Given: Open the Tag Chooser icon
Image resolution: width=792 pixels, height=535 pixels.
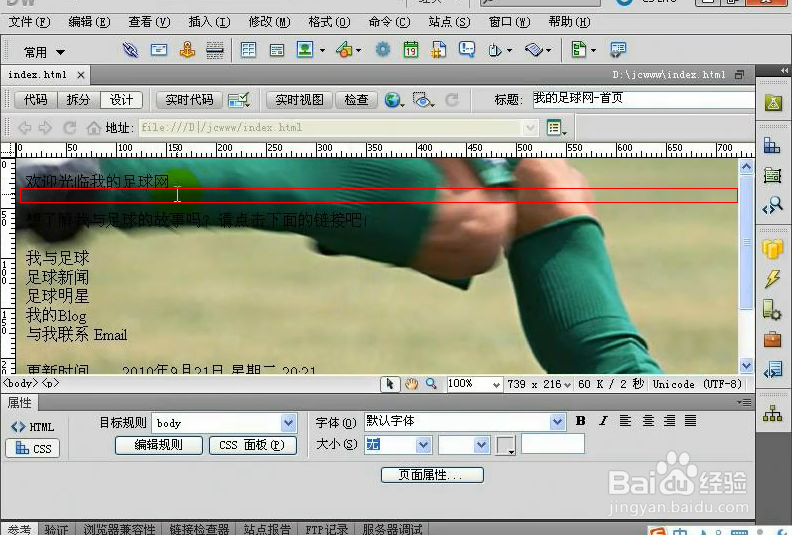Looking at the screenshot, I should 618,50.
